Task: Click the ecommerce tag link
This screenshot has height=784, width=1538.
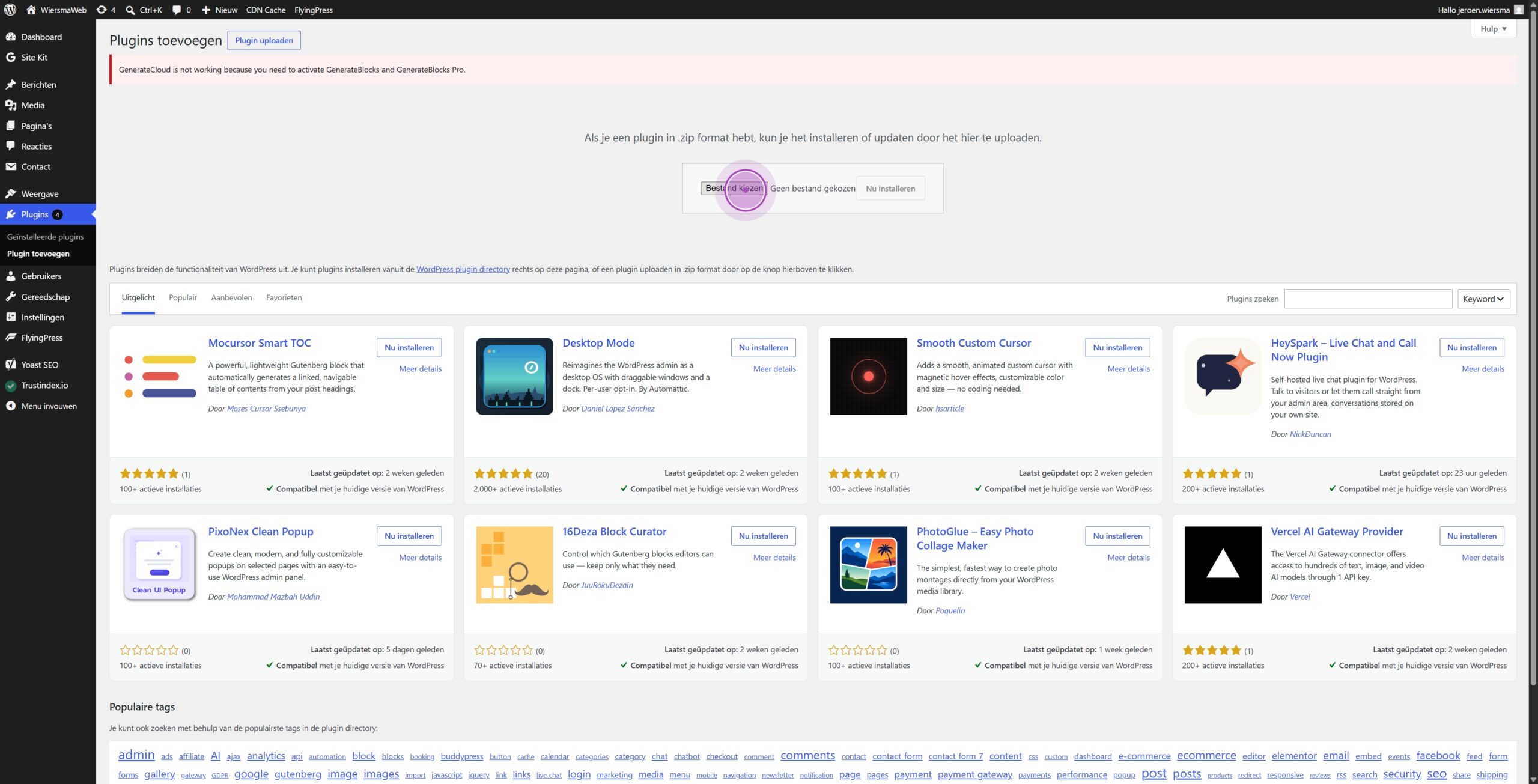Action: point(1206,755)
